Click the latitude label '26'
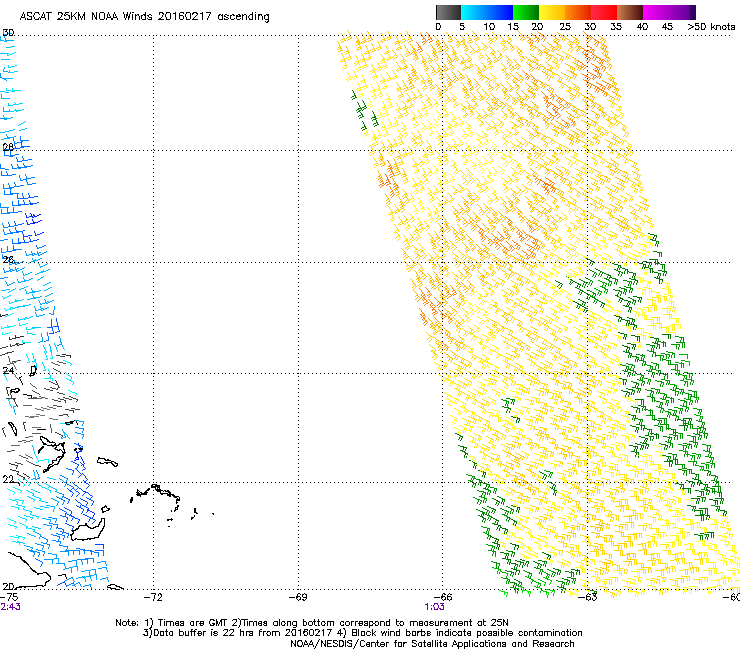Viewport: 740px width, 650px height. [8, 260]
